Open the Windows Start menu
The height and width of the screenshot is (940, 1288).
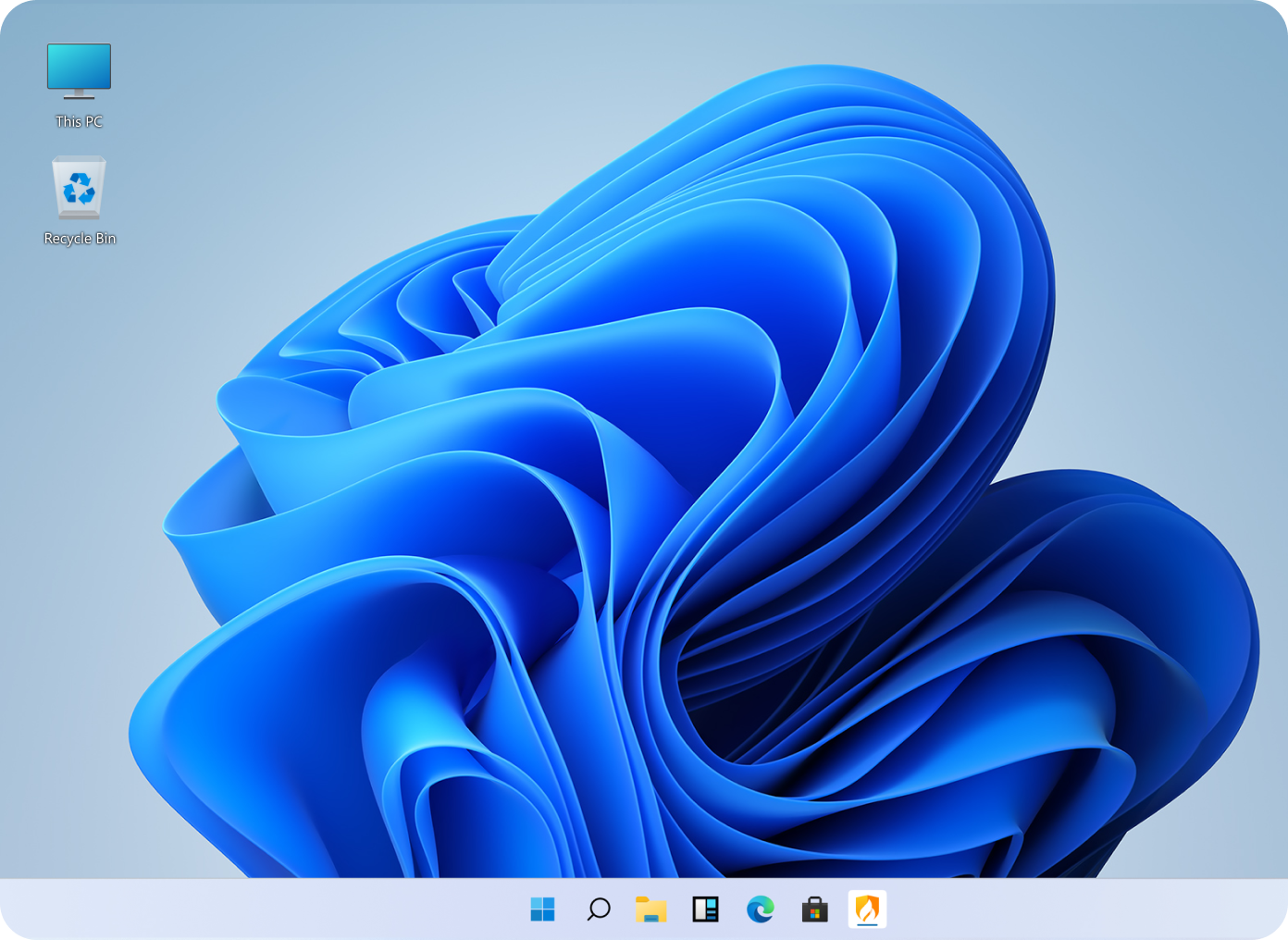pyautogui.click(x=542, y=909)
